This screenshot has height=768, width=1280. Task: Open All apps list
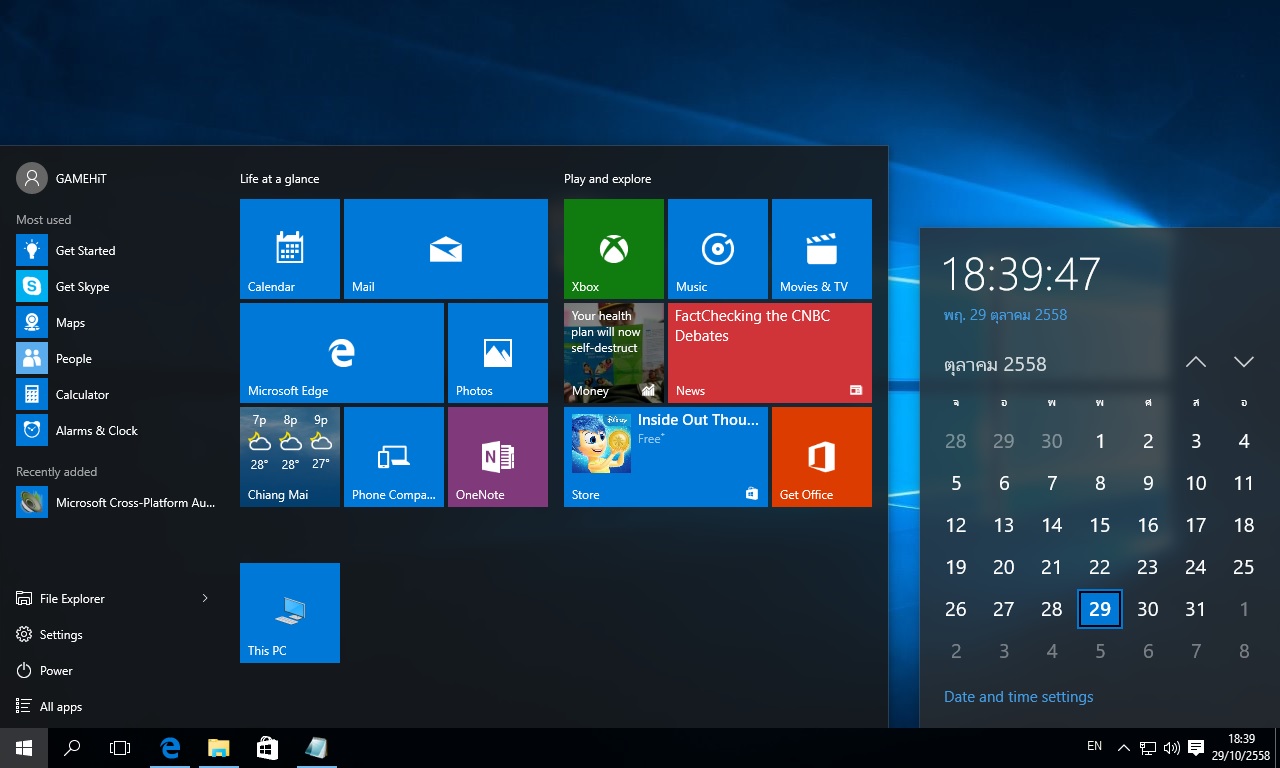point(60,706)
